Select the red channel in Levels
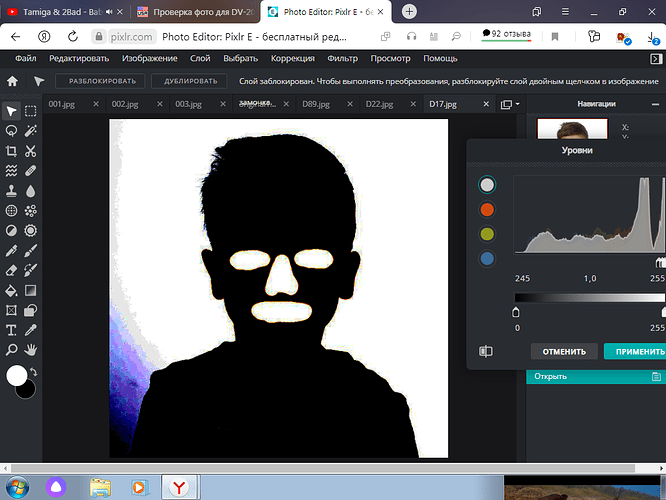The width and height of the screenshot is (666, 500). [487, 209]
